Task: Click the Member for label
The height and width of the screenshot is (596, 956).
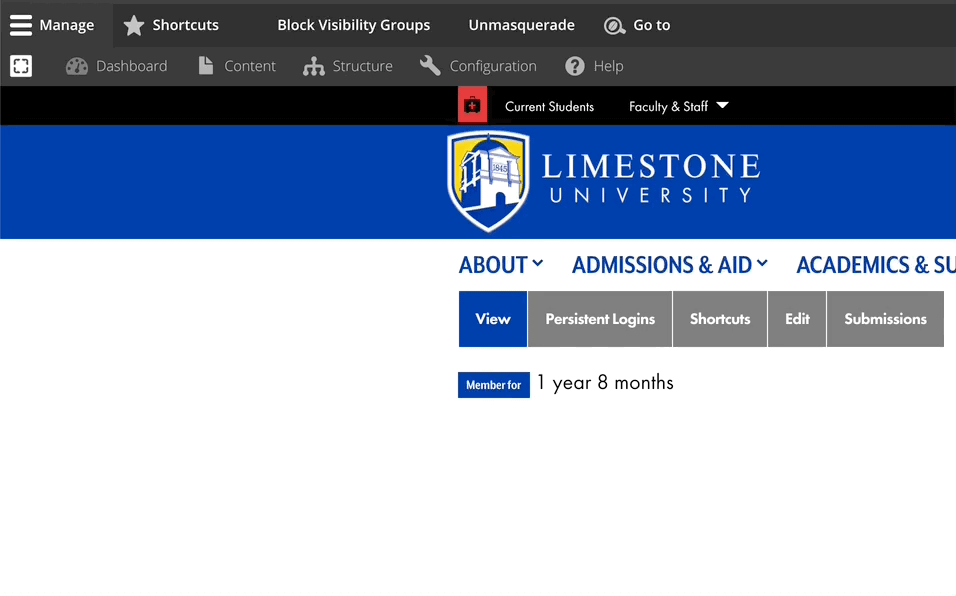Action: point(494,385)
